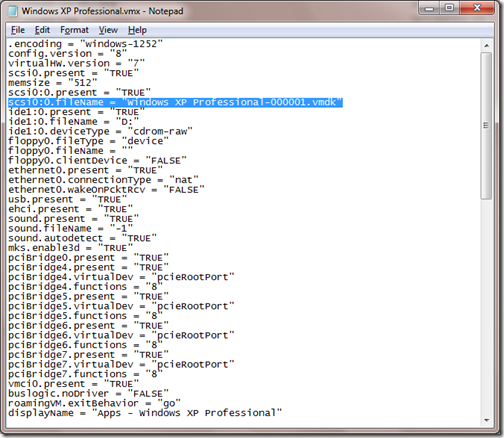
Task: Click the ide1:0.fileName = "D:" line
Action: [73, 121]
